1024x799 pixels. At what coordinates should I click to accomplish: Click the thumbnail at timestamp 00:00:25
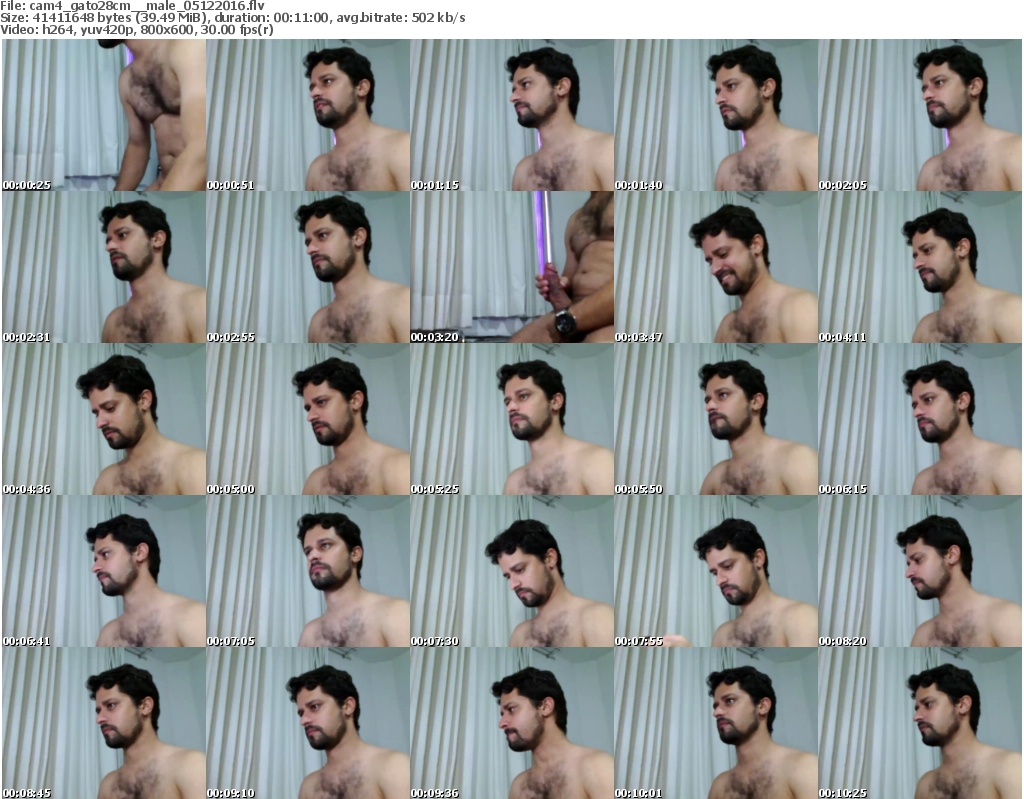[103, 115]
